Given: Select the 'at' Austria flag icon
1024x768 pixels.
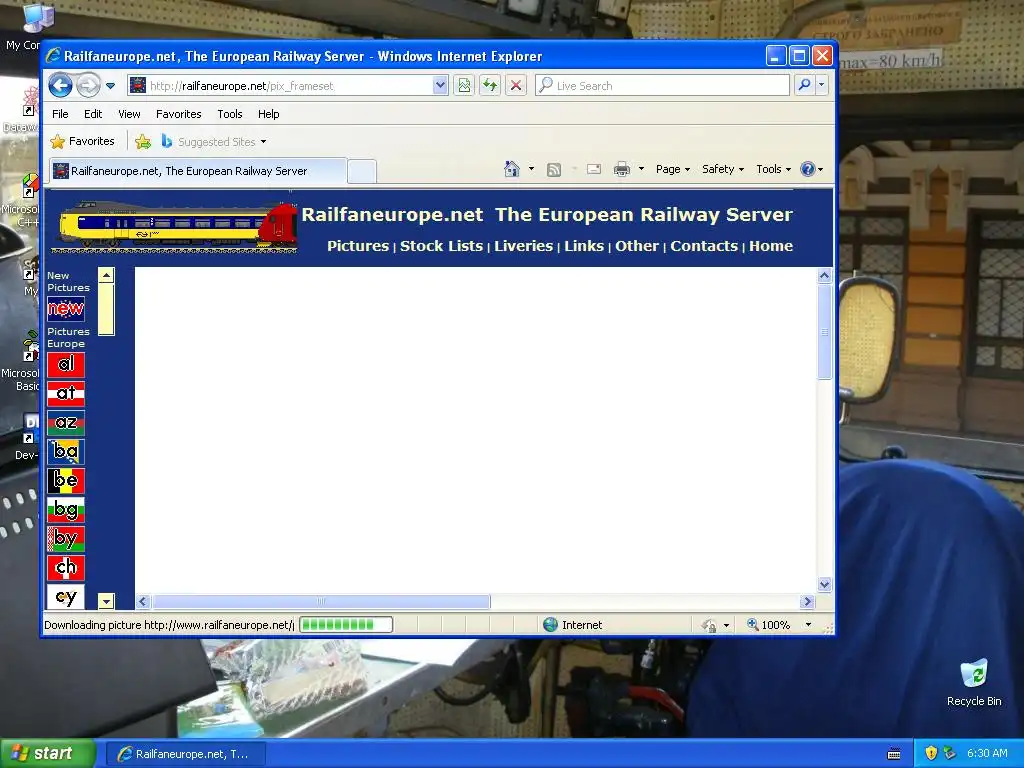Looking at the screenshot, I should 66,394.
